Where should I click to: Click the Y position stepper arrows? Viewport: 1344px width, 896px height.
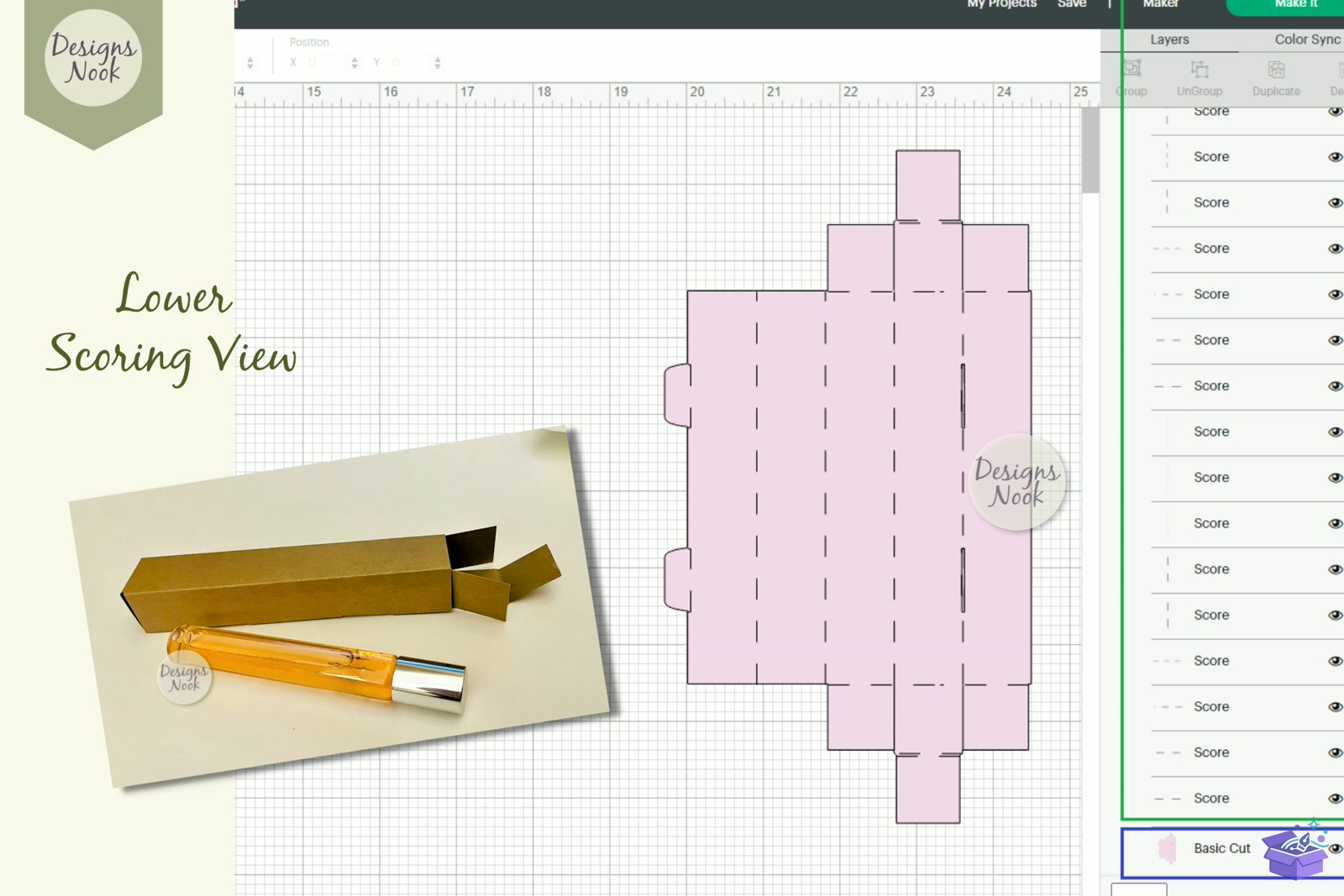(x=438, y=63)
